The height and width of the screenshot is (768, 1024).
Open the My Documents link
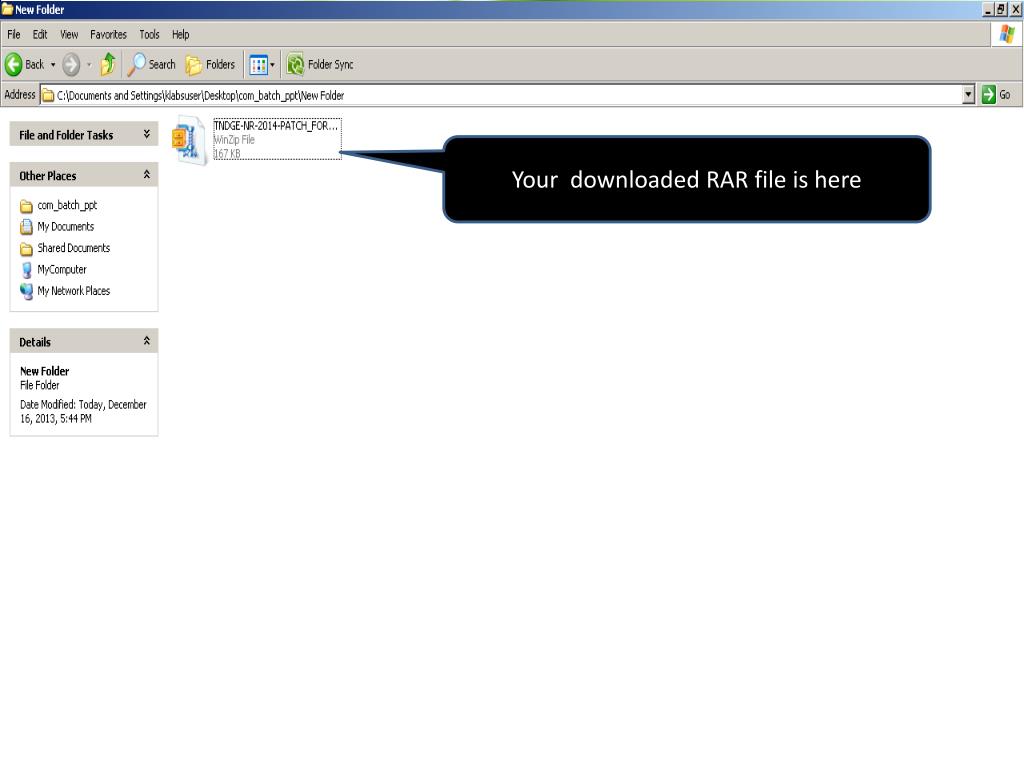click(65, 227)
